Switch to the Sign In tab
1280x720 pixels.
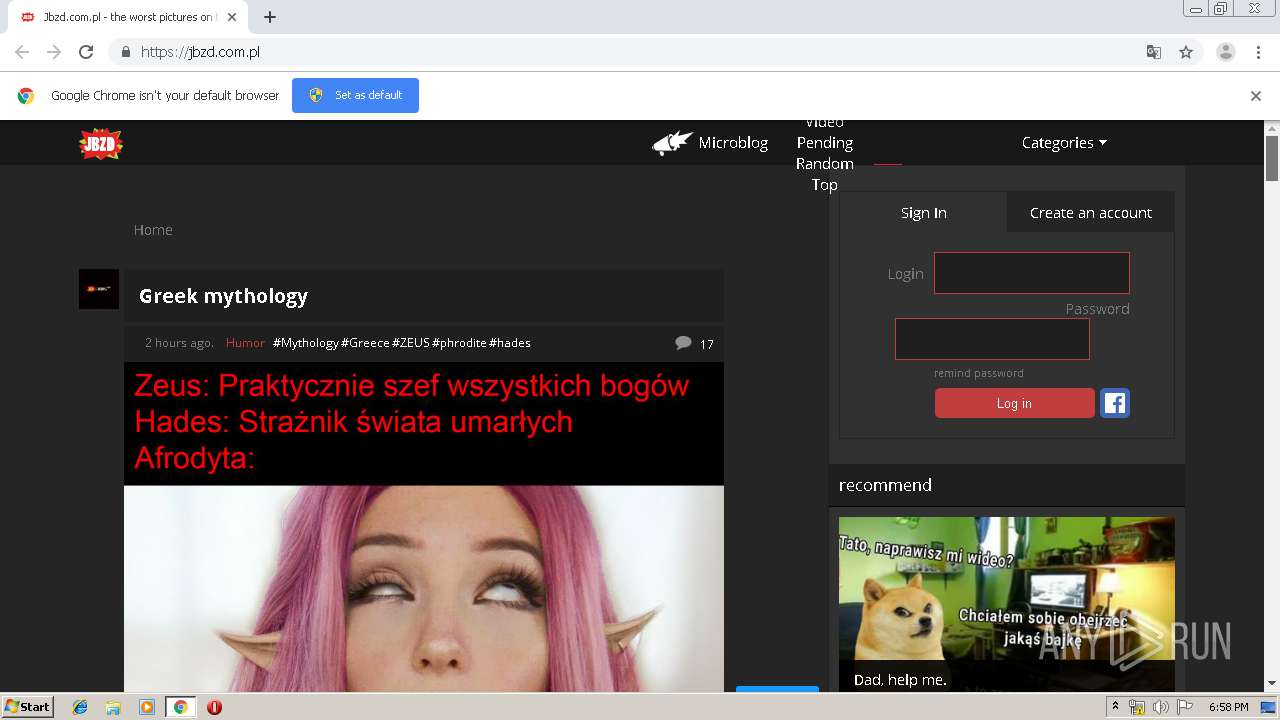click(923, 212)
